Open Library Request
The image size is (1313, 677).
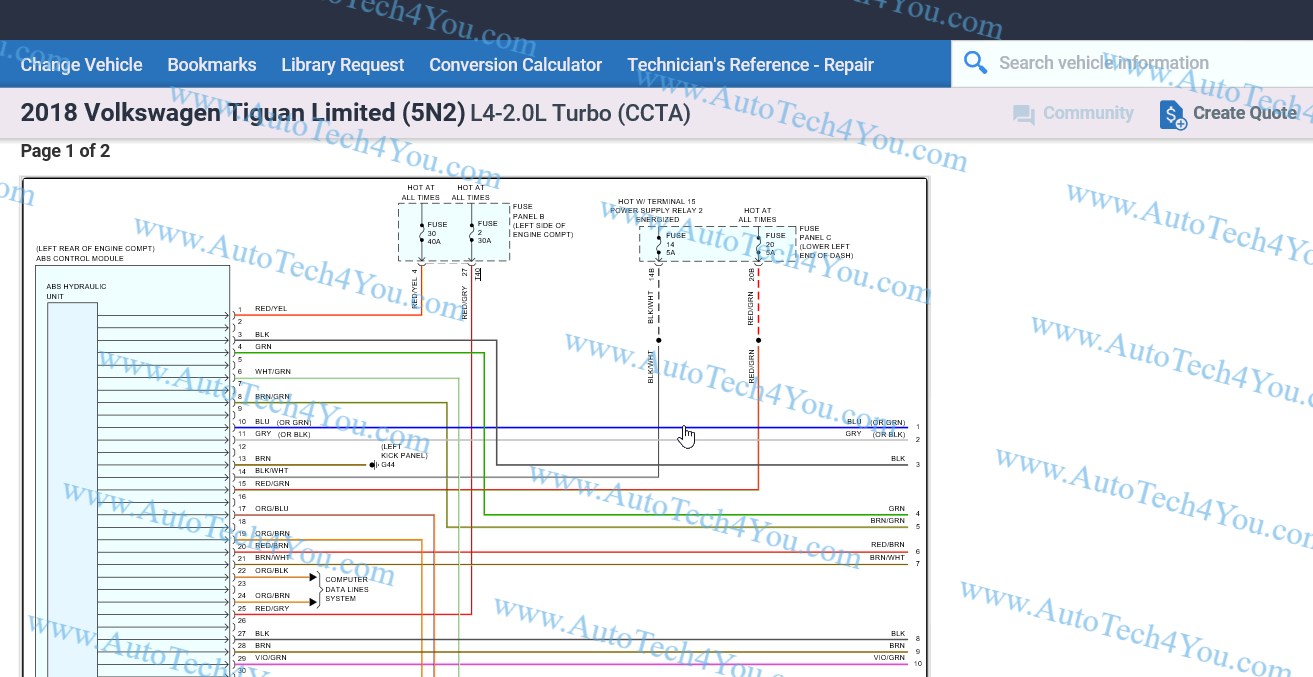[343, 64]
